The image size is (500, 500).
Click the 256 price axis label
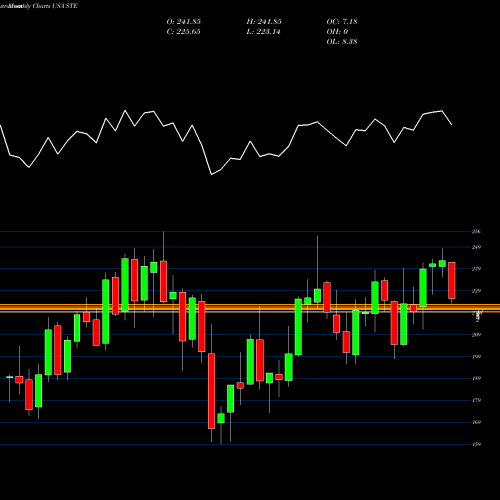[476, 232]
